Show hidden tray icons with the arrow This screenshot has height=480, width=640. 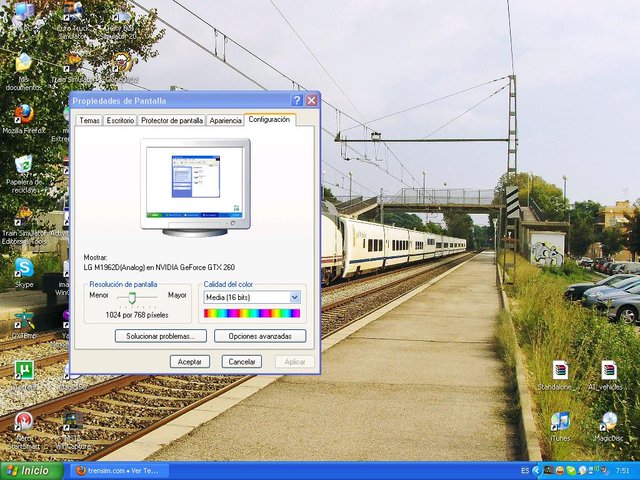[x=536, y=470]
